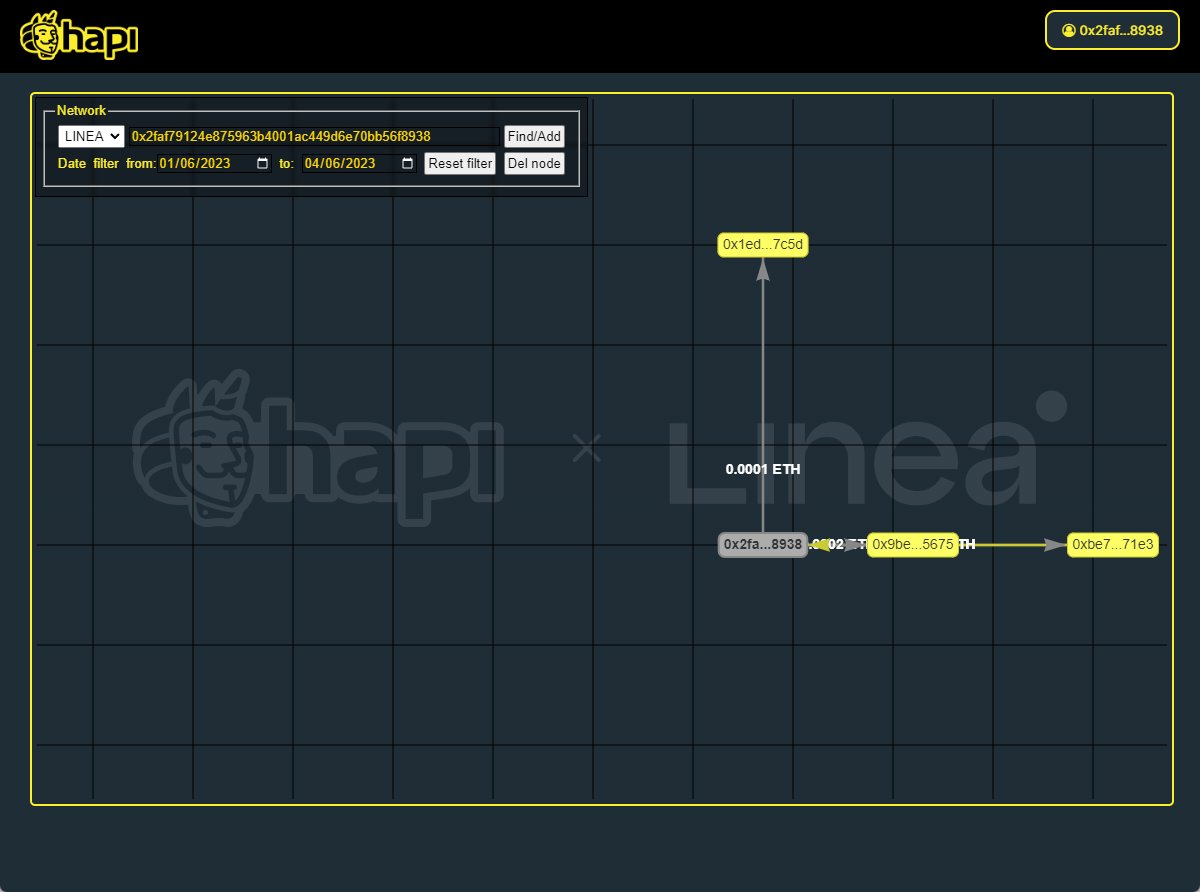Select the grey 0x2fa...8938 node
The width and height of the screenshot is (1200, 892).
763,545
